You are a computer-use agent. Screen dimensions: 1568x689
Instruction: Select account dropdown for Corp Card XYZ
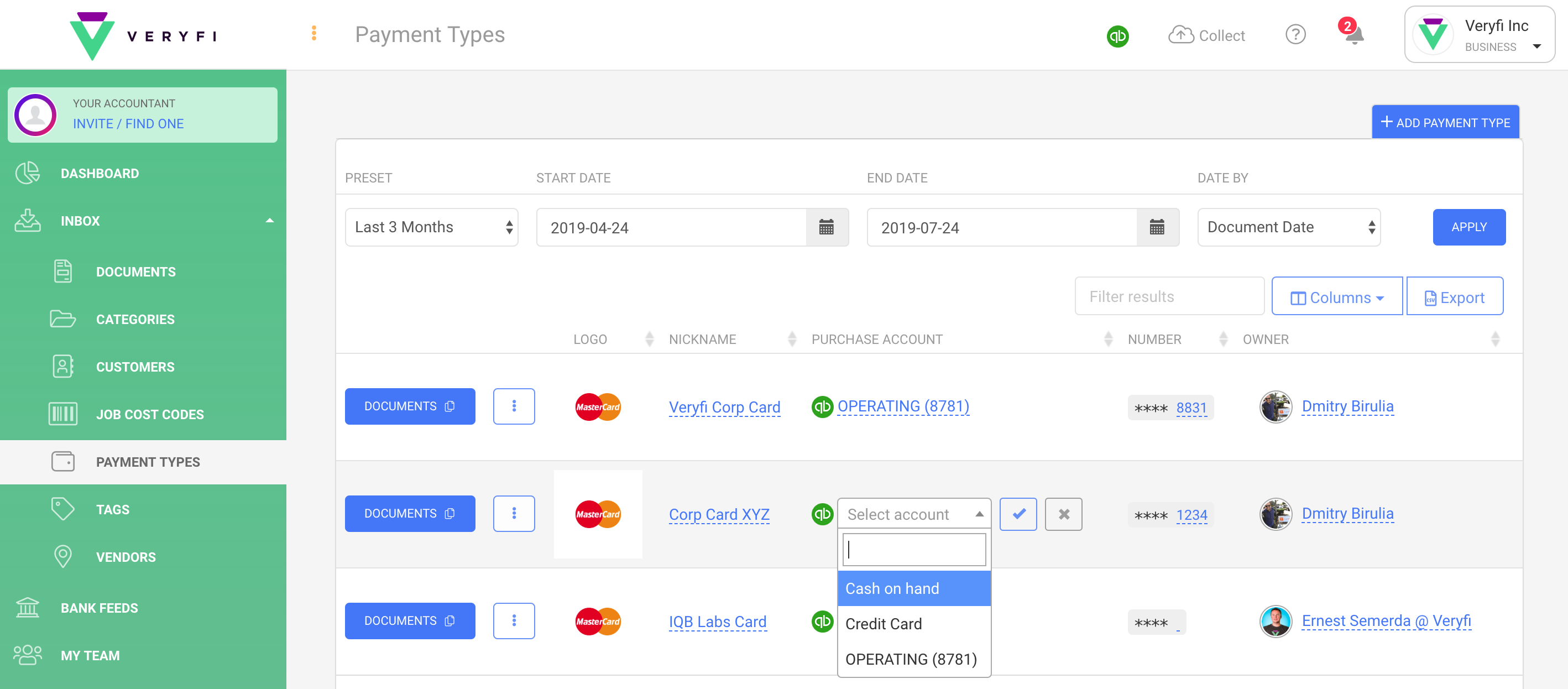tap(913, 513)
